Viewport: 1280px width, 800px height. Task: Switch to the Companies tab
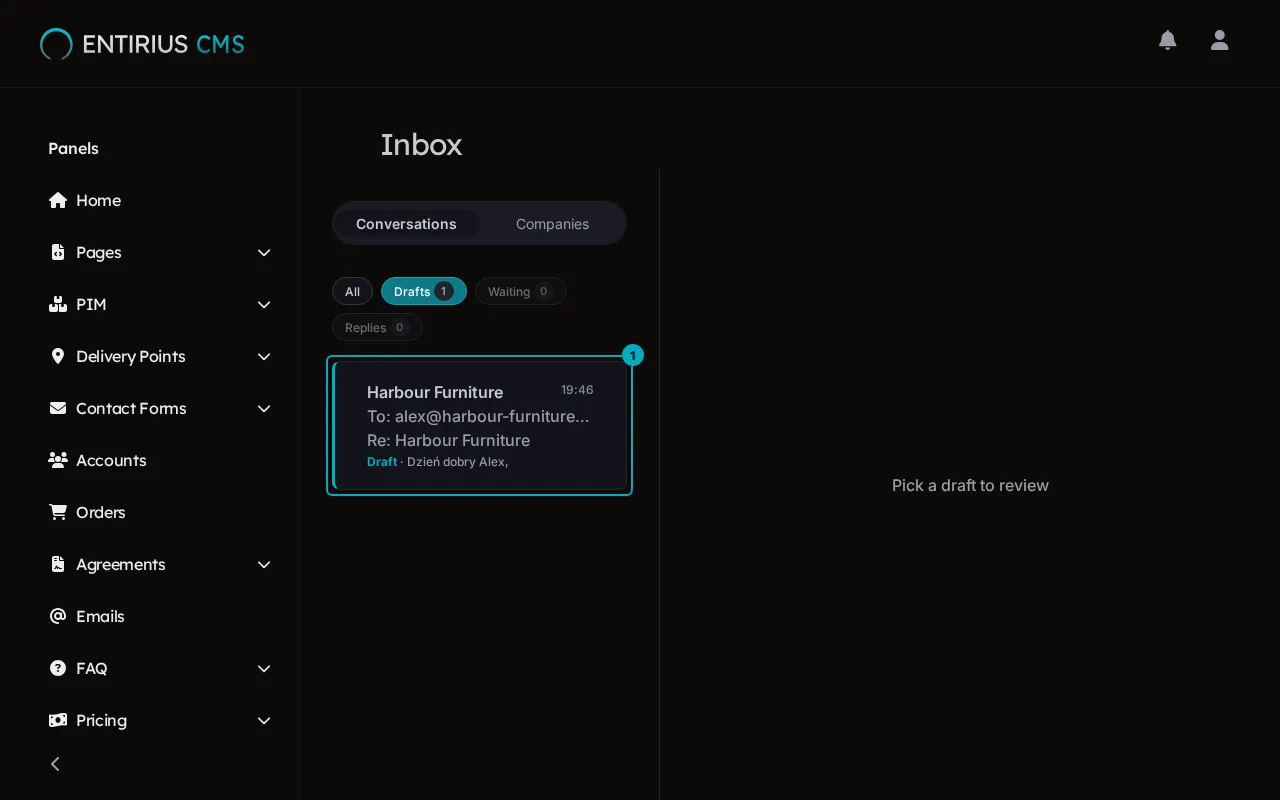pyautogui.click(x=552, y=224)
